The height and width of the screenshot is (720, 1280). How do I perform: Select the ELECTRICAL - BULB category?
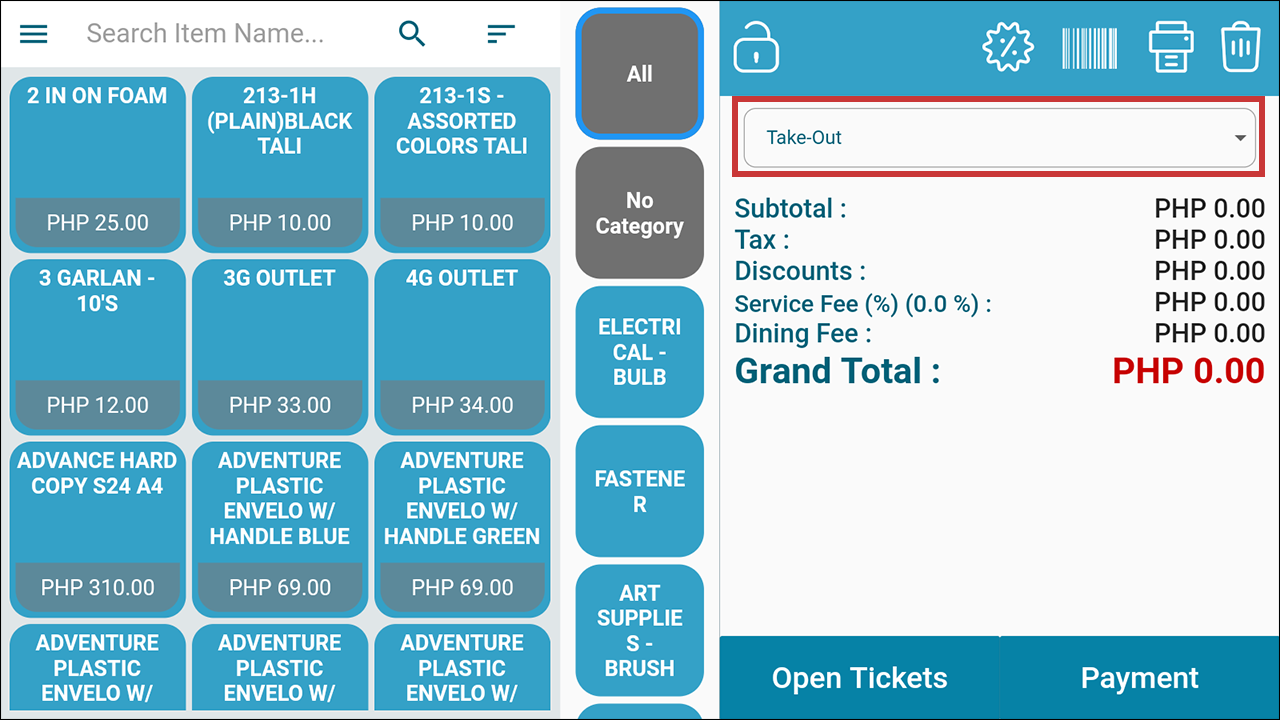click(x=640, y=352)
